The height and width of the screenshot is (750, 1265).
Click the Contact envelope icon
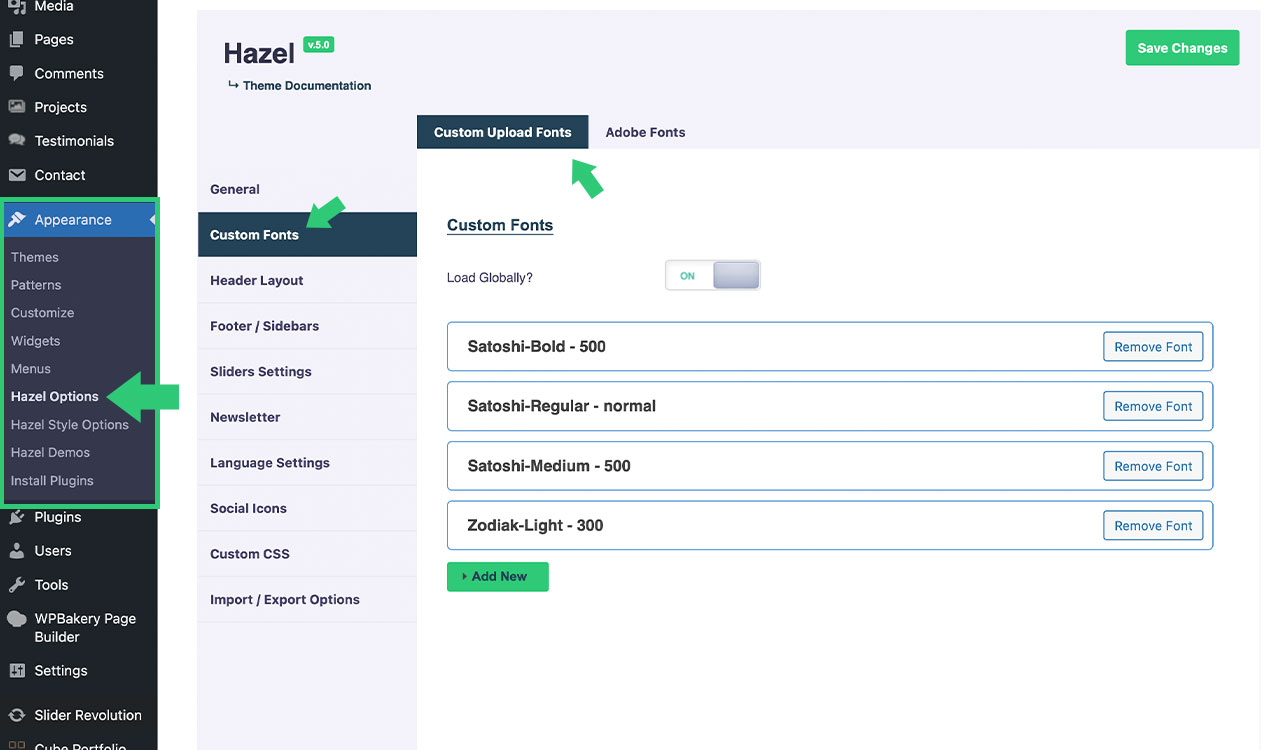[x=17, y=175]
